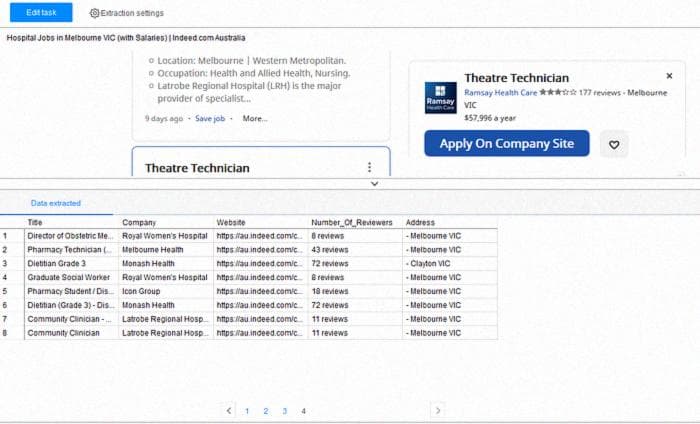Switch to the Data extracted tab
This screenshot has height=424, width=700.
[56, 204]
